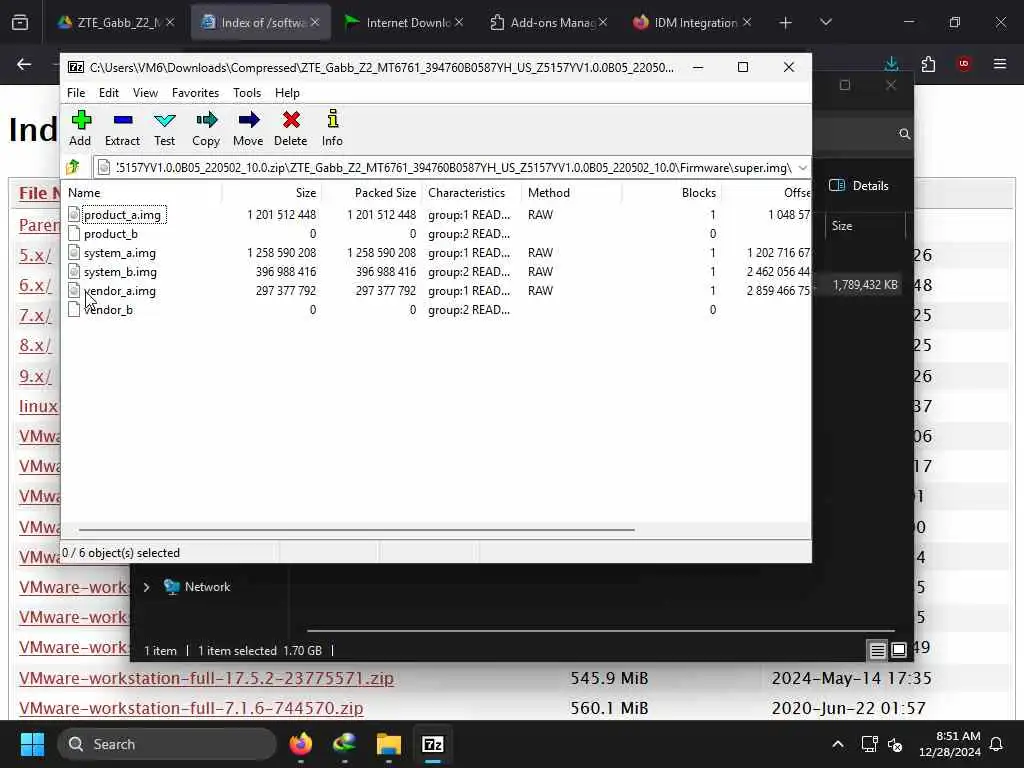Switch to the Internet Download browser tab
This screenshot has width=1024, height=768.
[x=404, y=22]
